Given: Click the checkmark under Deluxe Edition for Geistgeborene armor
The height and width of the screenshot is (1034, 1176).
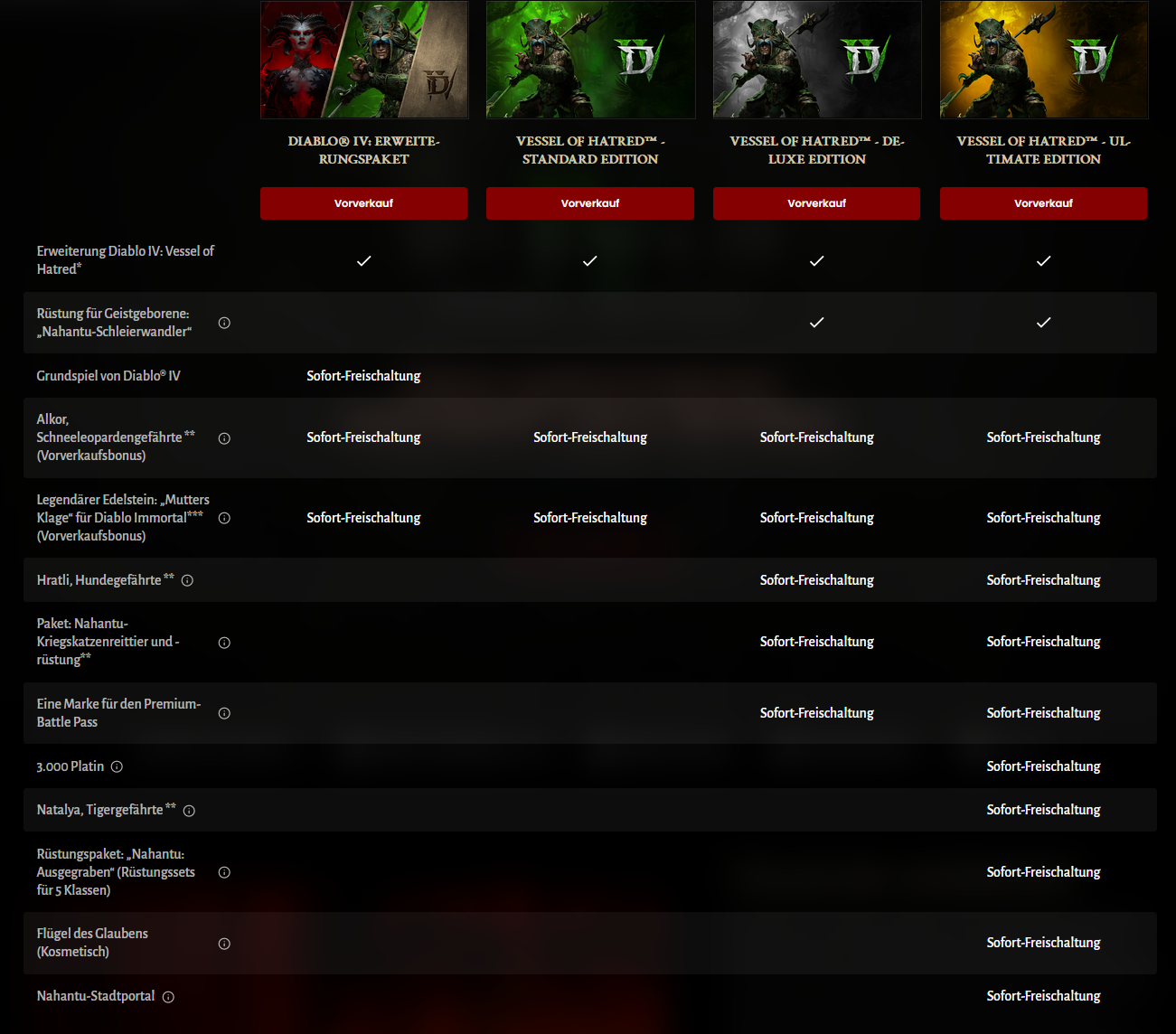Looking at the screenshot, I should 816,323.
